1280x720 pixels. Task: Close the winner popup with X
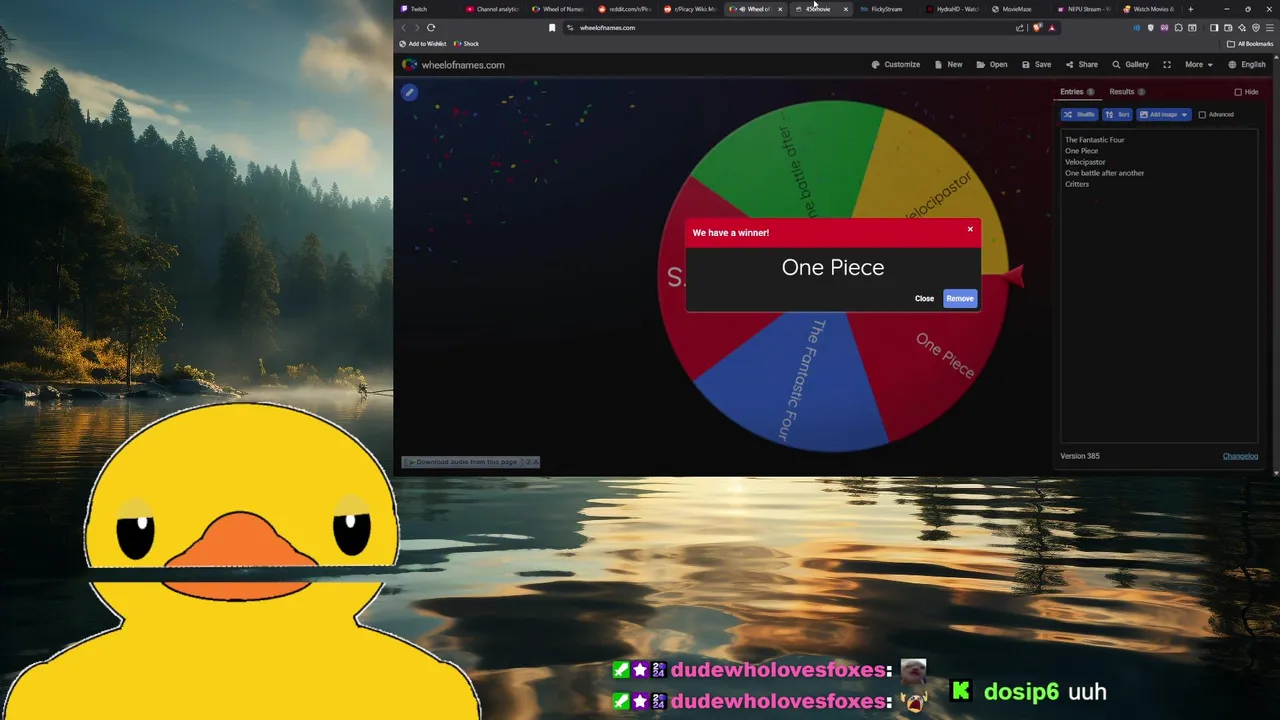tap(970, 230)
